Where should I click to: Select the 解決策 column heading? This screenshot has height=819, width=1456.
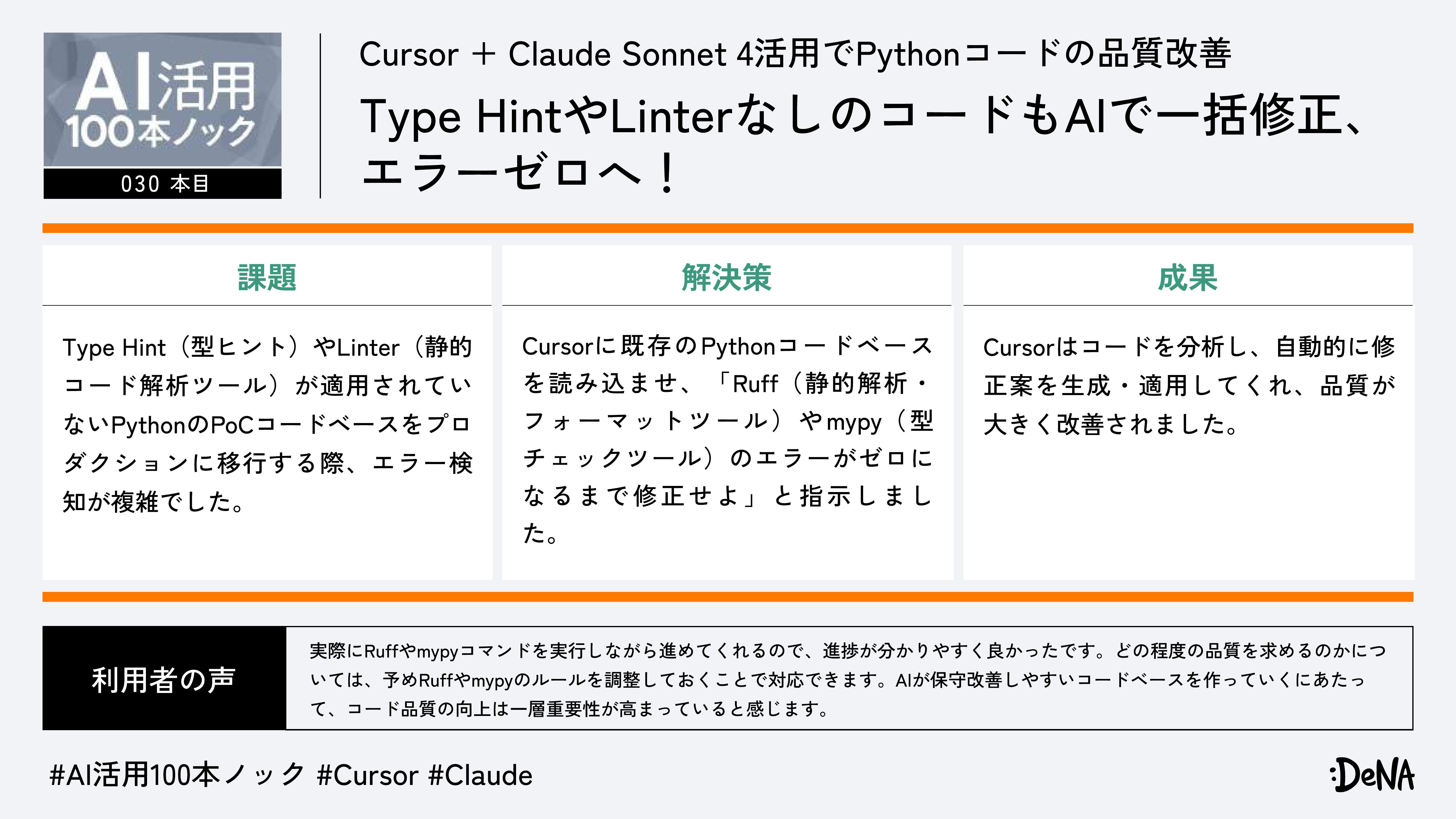(727, 277)
